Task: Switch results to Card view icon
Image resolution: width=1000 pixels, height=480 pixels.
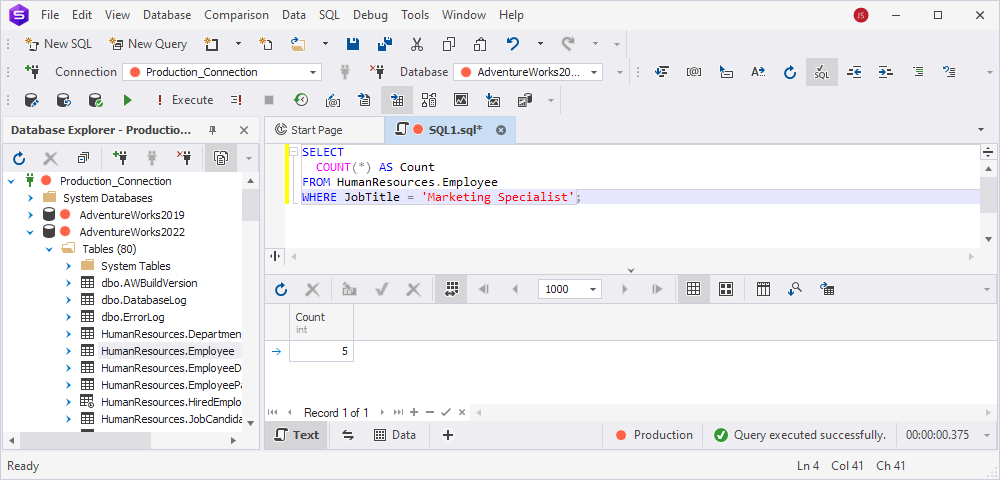Action: coord(726,289)
